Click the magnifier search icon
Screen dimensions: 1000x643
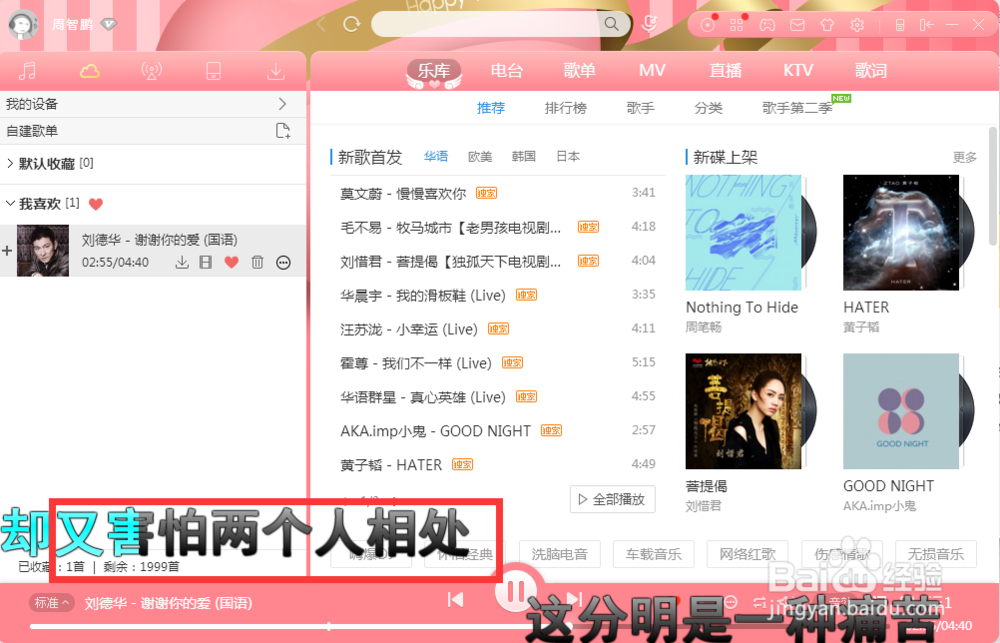coord(611,24)
